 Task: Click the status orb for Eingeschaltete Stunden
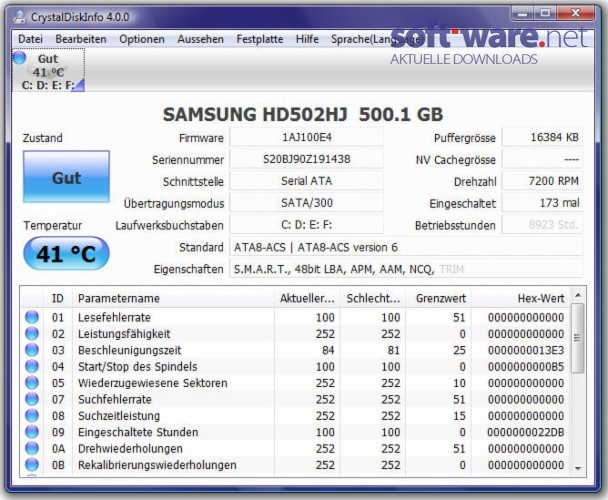coord(32,432)
